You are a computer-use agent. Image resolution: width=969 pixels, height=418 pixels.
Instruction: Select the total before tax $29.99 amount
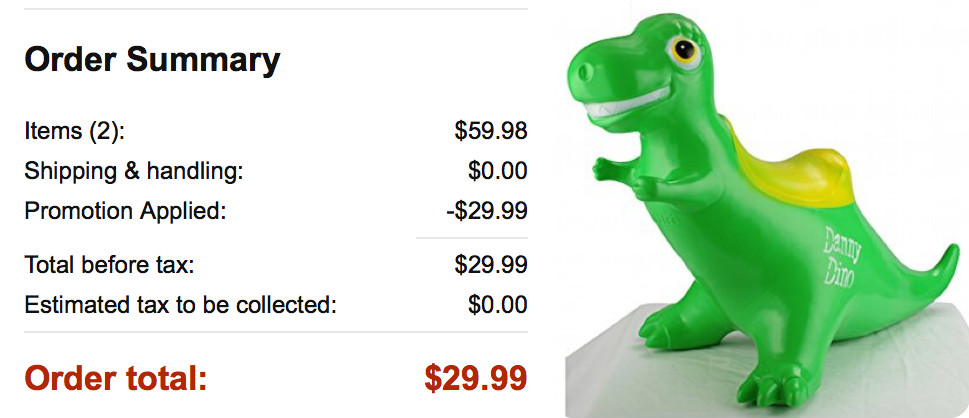490,265
